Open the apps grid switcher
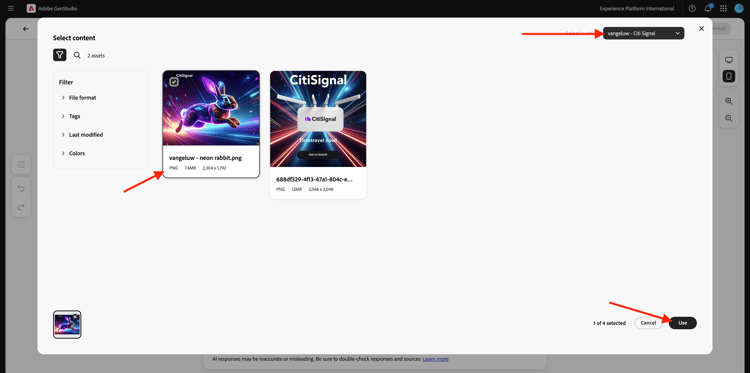 click(723, 8)
